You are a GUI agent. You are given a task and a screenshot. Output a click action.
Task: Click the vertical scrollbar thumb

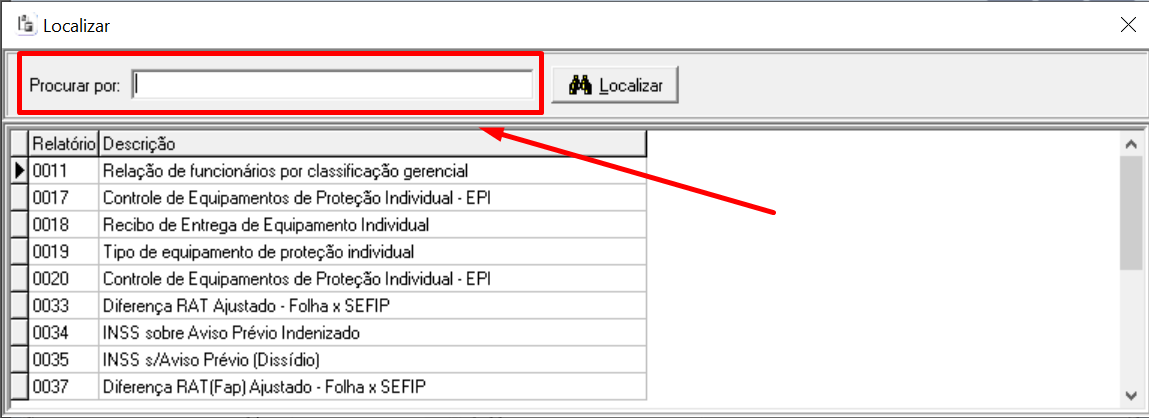click(x=1131, y=212)
